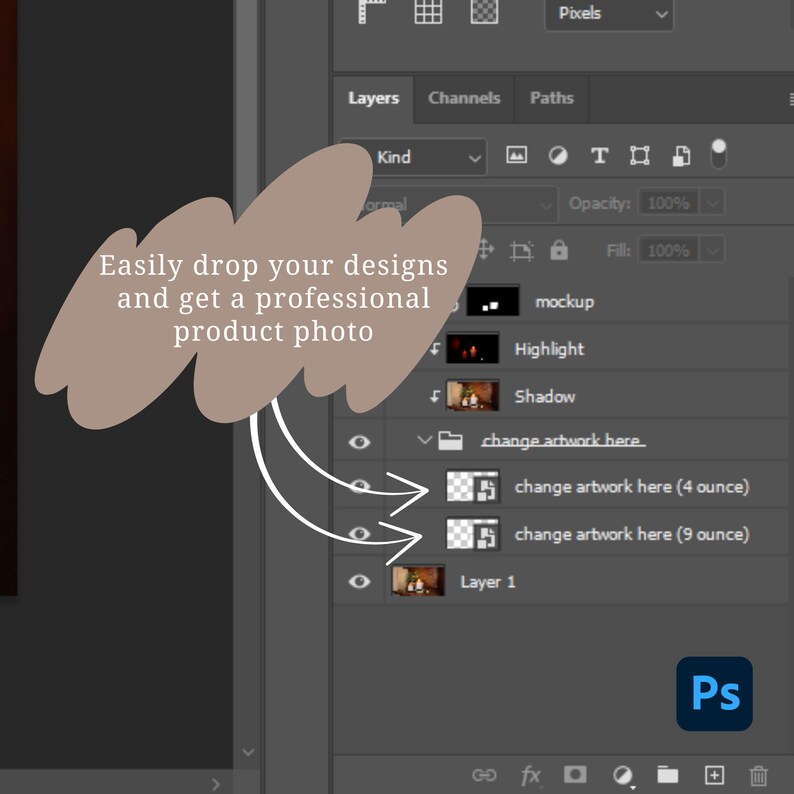Open the fx layer style menu
794x794 pixels.
(531, 775)
